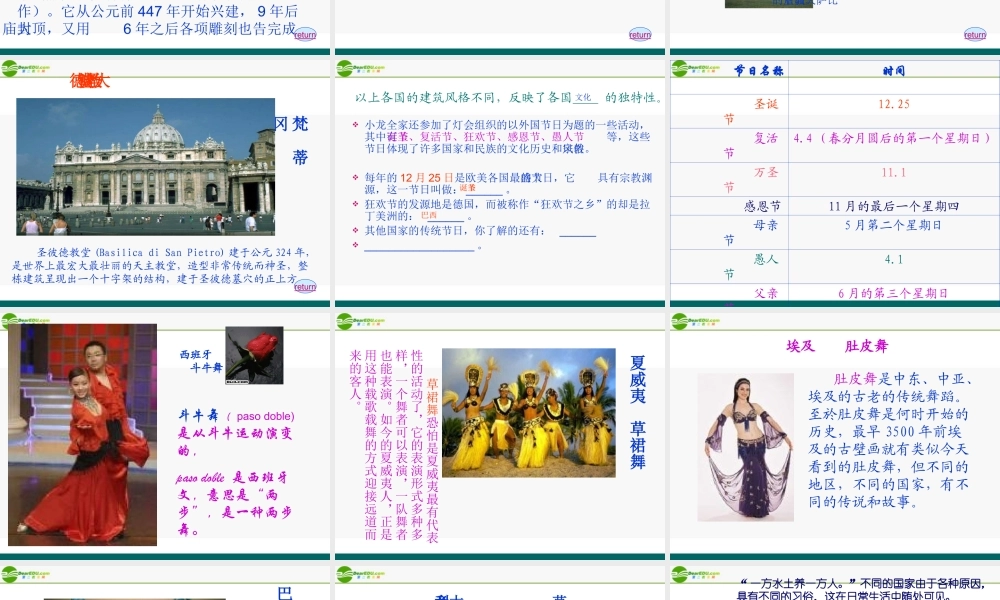The height and width of the screenshot is (600, 1000).
Task: Click BearEDU logo on the 一方水土养一方人 slide
Action: (x=696, y=574)
